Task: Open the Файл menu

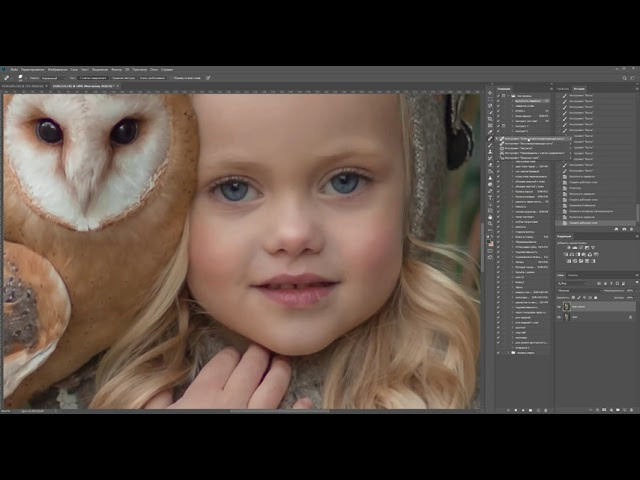Action: click(x=14, y=69)
